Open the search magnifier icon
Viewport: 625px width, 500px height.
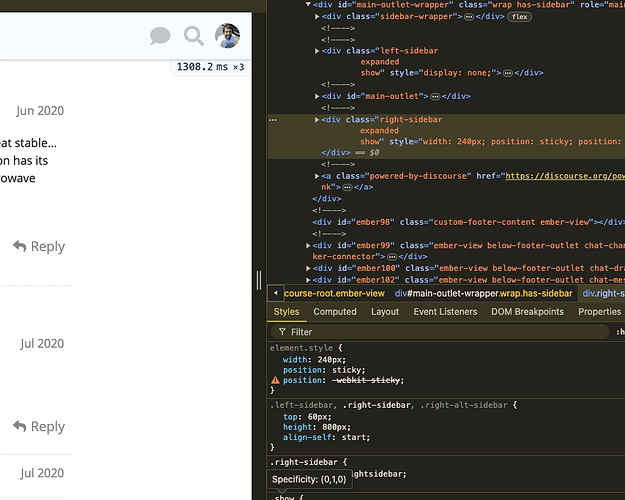coord(194,36)
